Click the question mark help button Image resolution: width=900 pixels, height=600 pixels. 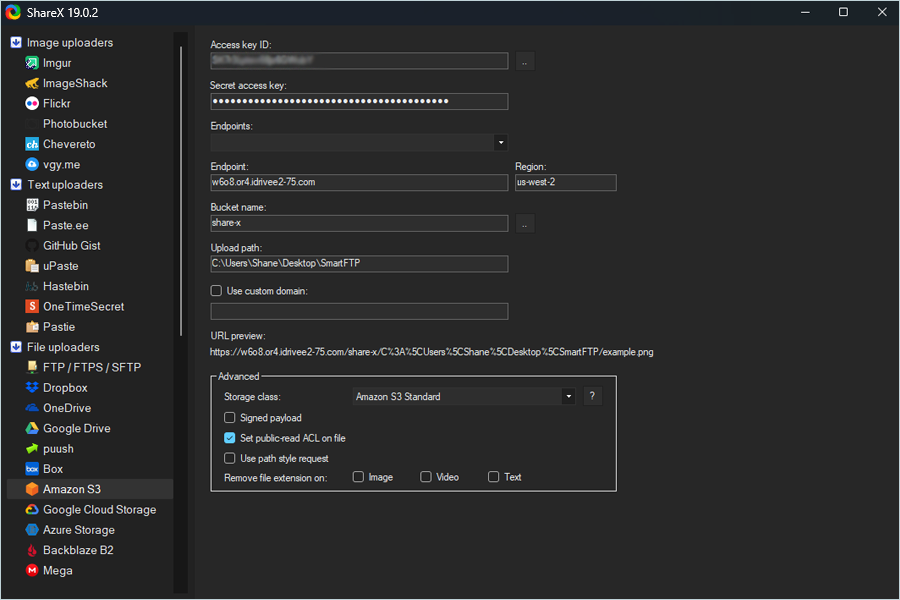(x=591, y=397)
